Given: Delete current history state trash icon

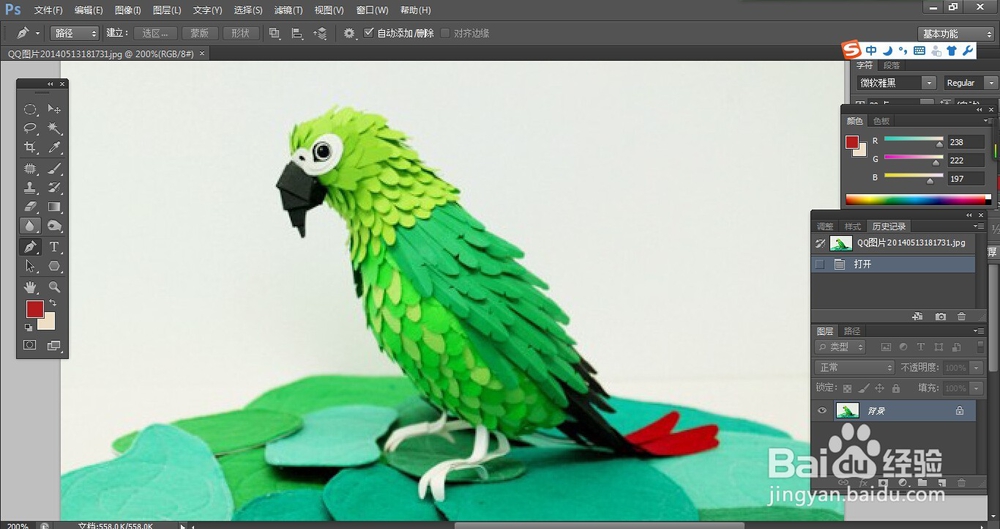Looking at the screenshot, I should [961, 317].
